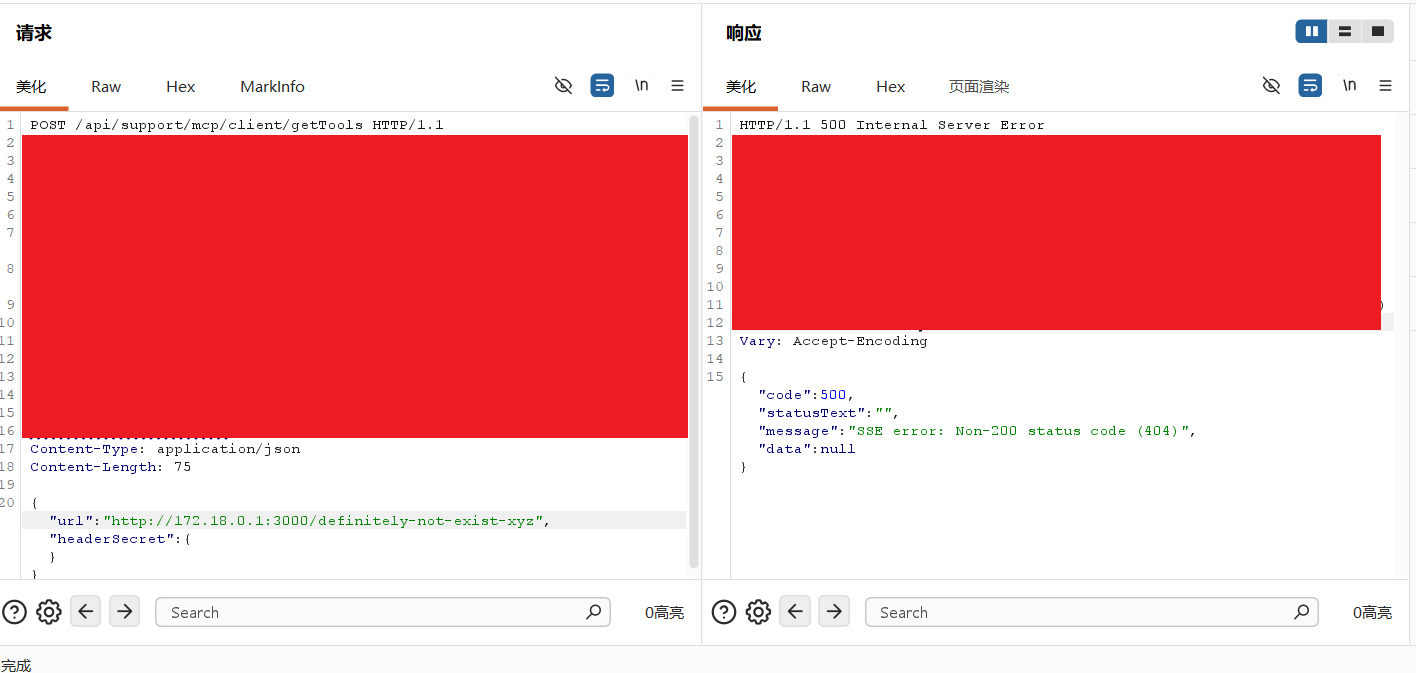Open help for request search

click(14, 612)
